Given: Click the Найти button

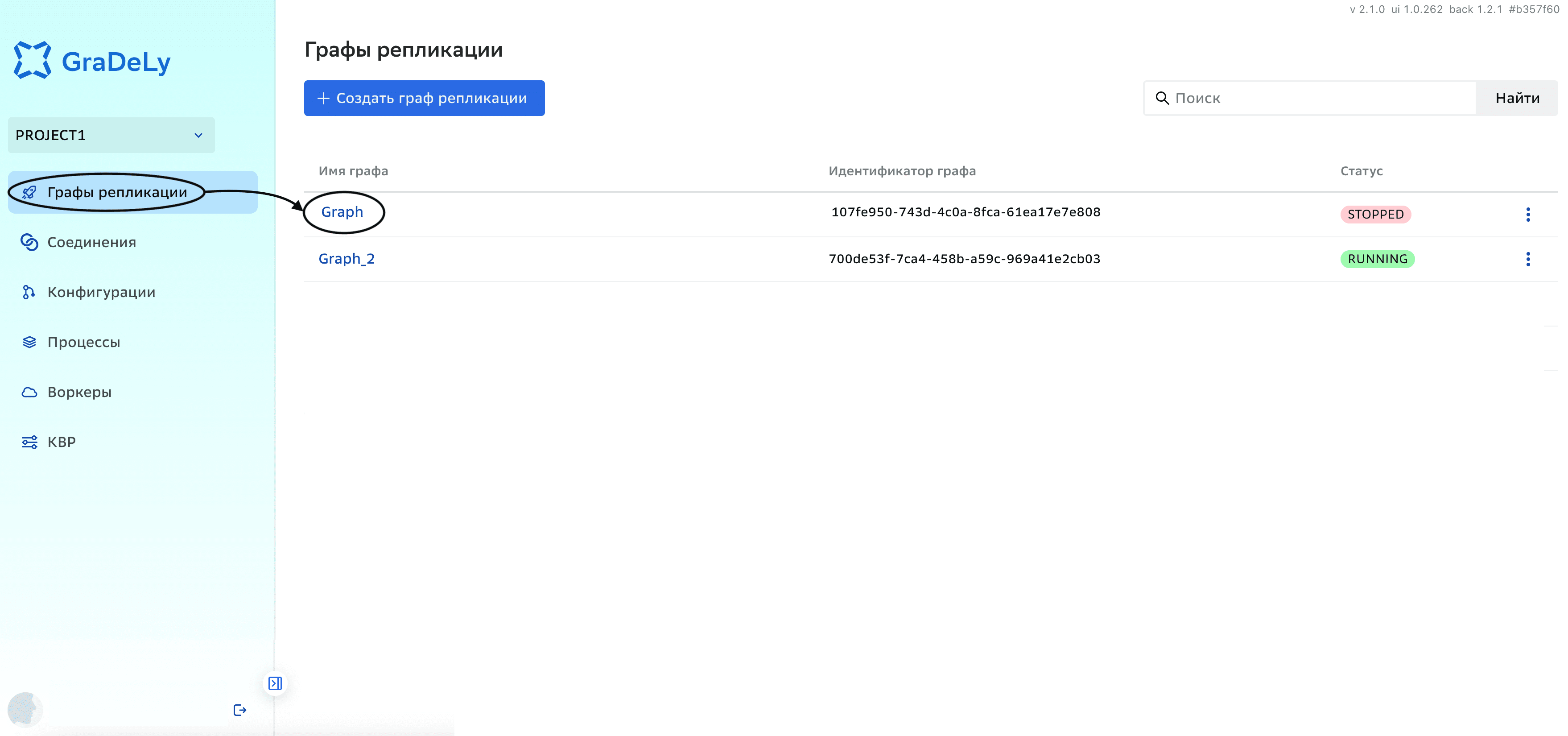Looking at the screenshot, I should 1517,98.
